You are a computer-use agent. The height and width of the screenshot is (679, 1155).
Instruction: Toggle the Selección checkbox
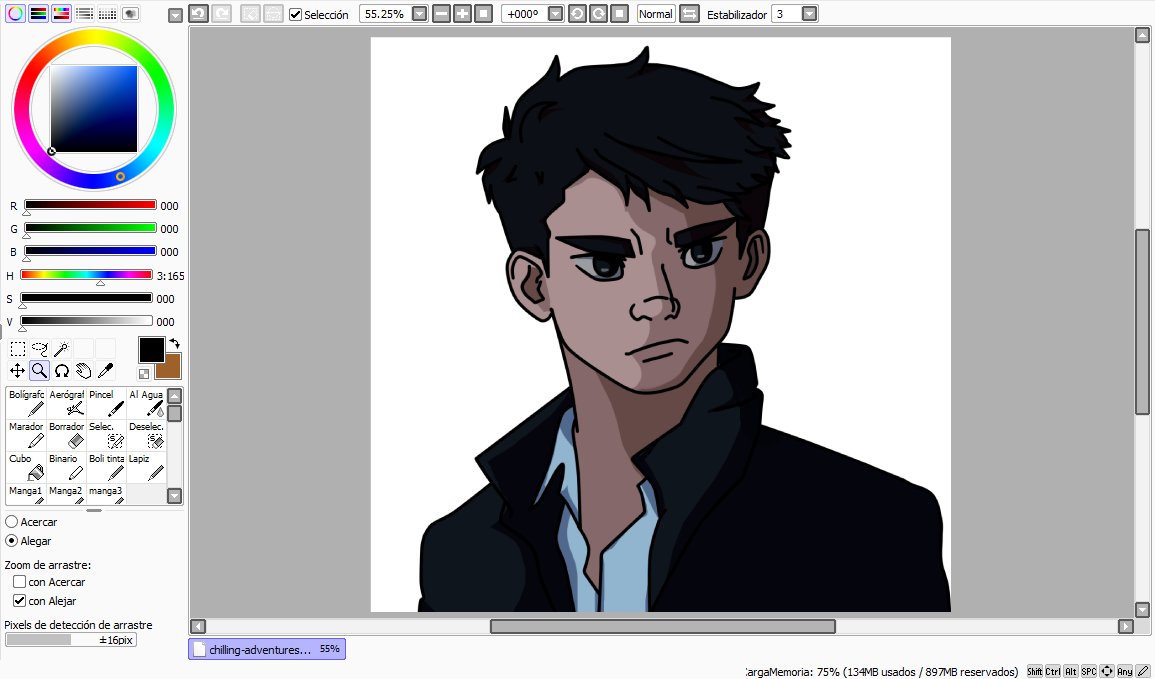click(x=295, y=15)
